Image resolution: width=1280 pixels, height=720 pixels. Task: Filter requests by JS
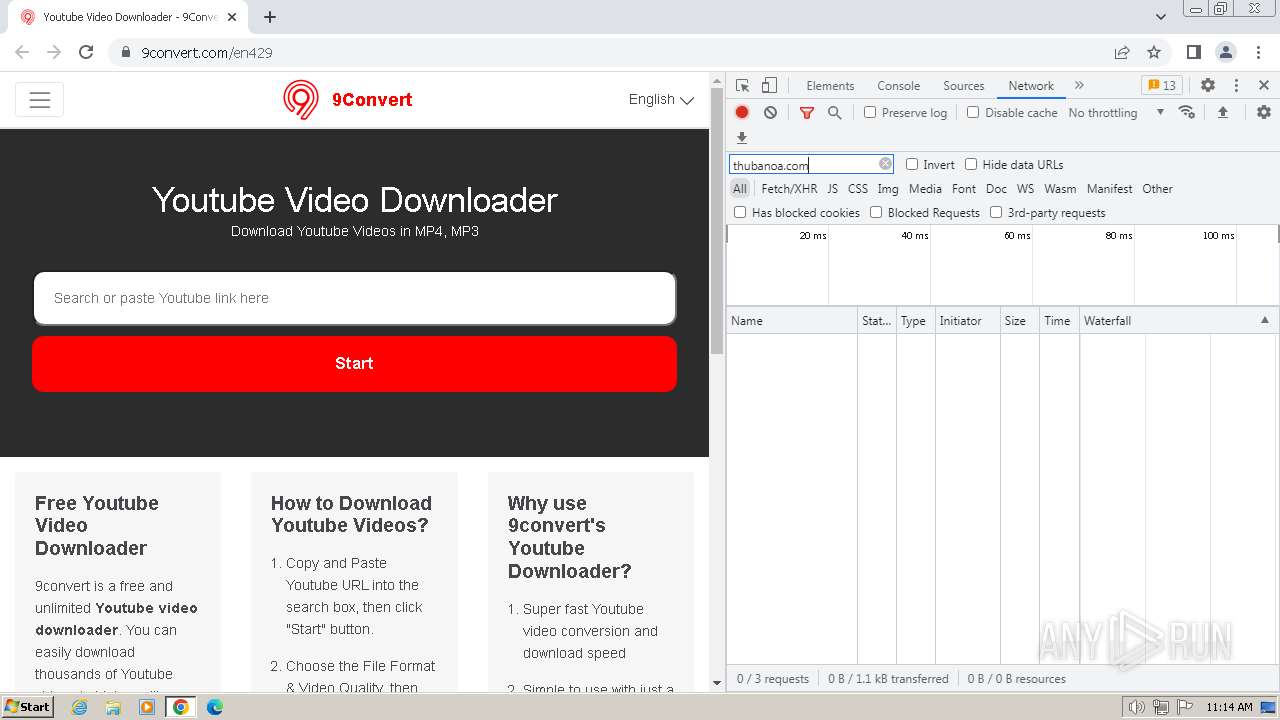[x=832, y=189]
